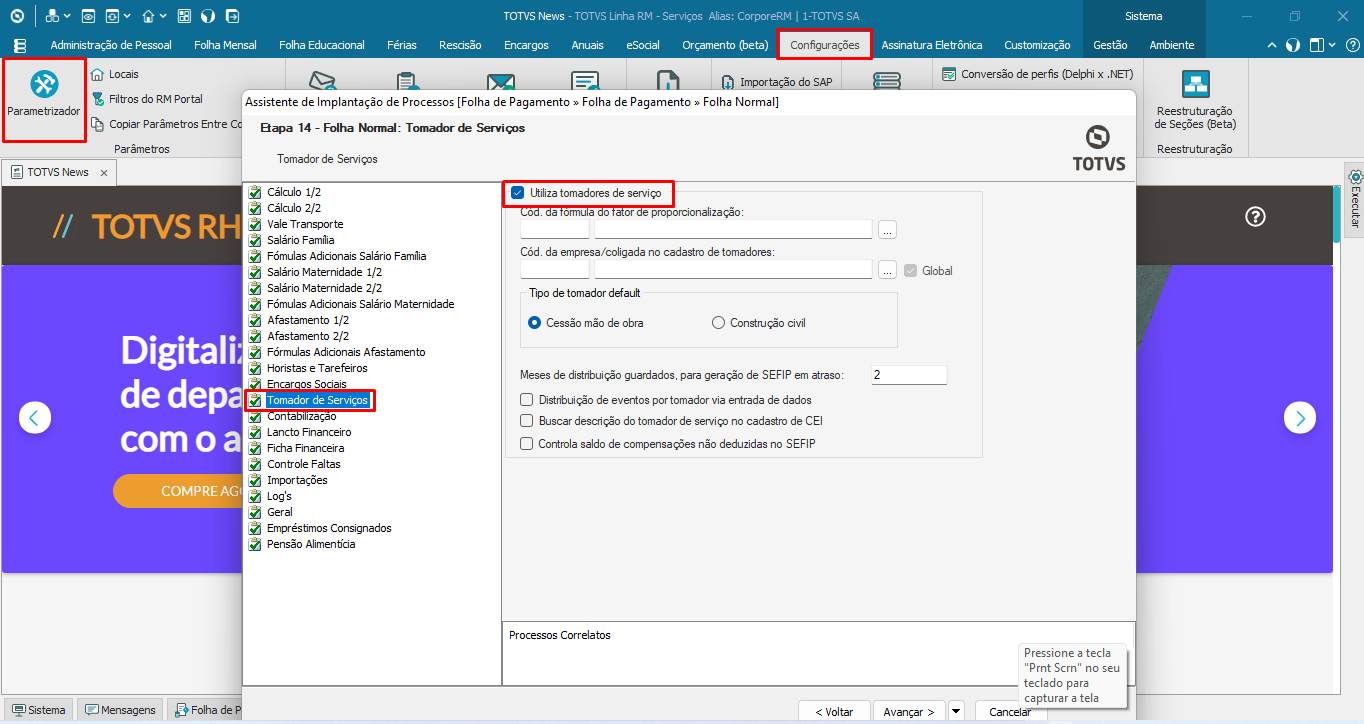Enable Controla saldo de compensações checkbox
The width and height of the screenshot is (1364, 724).
coord(527,443)
